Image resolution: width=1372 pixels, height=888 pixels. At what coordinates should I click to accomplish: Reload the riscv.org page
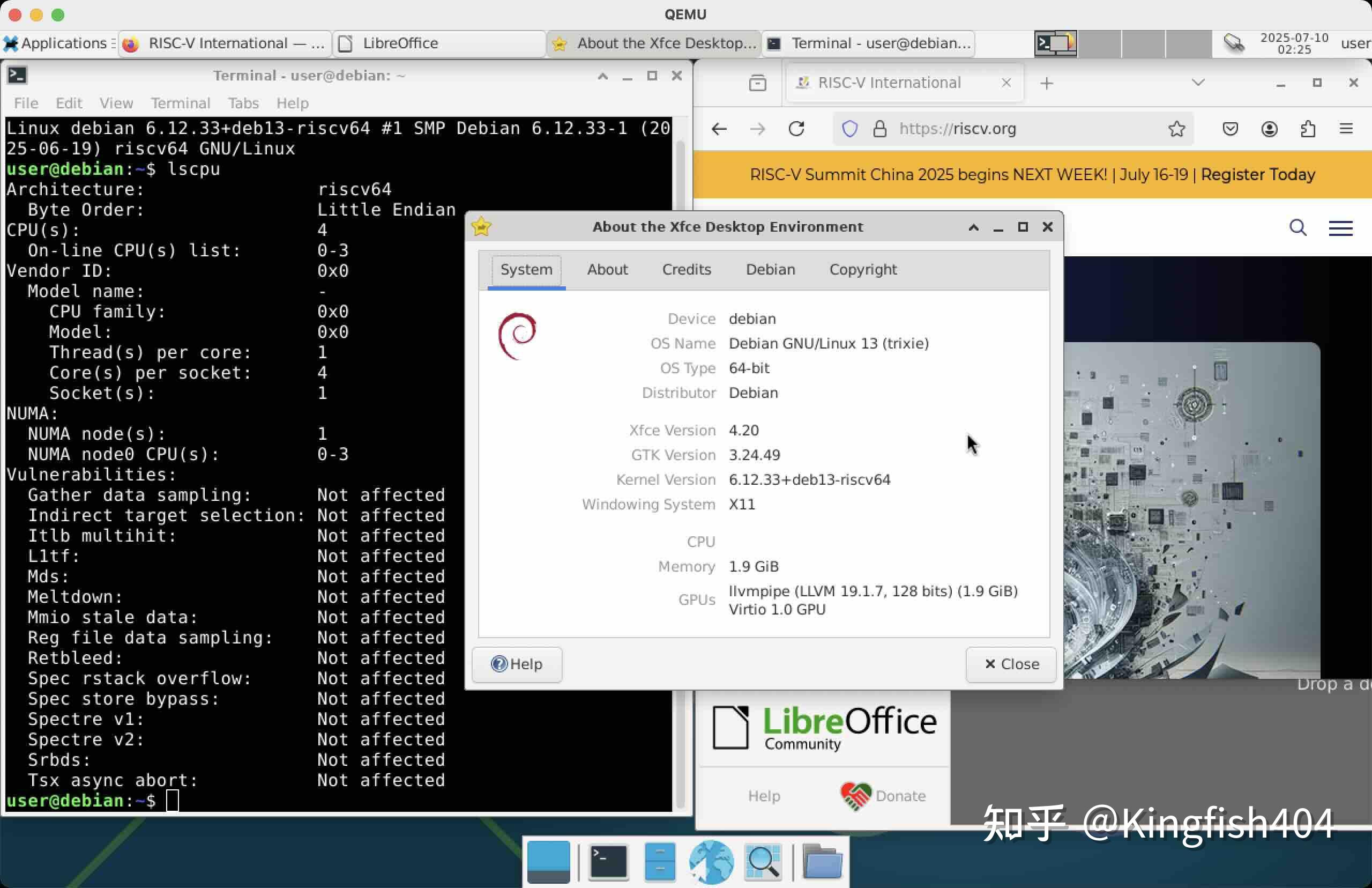797,129
